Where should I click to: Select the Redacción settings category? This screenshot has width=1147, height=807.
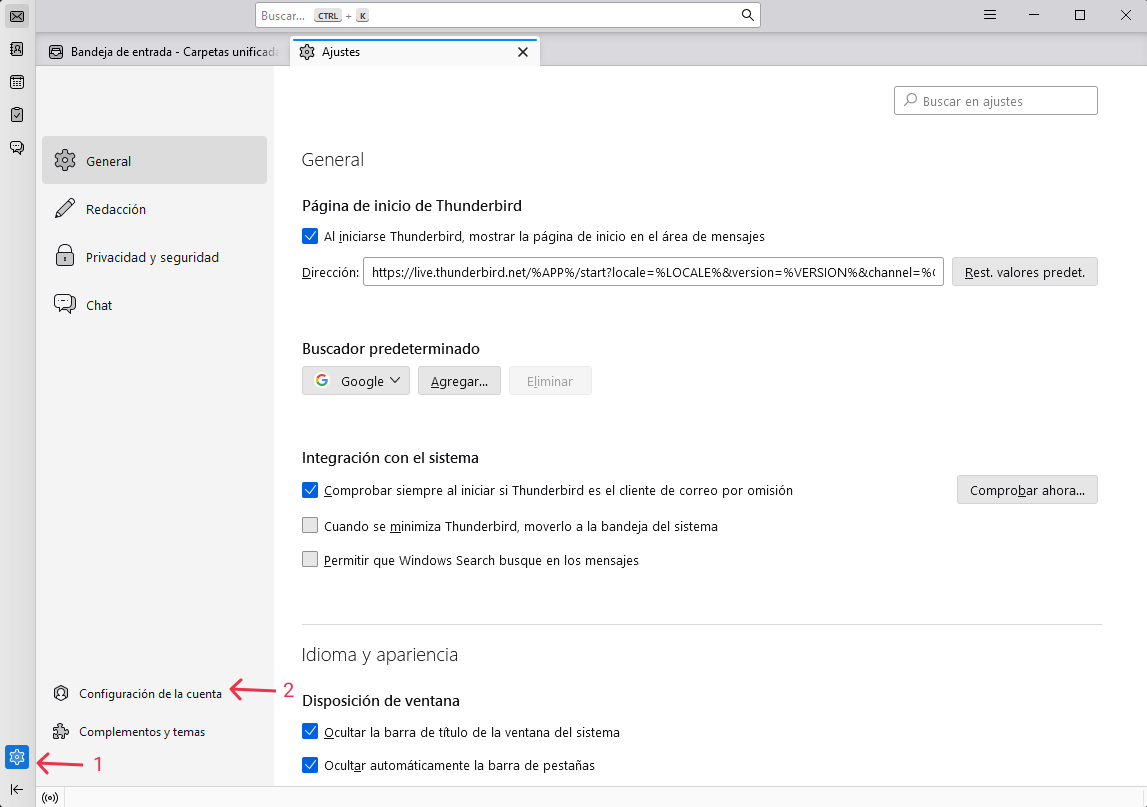[116, 209]
